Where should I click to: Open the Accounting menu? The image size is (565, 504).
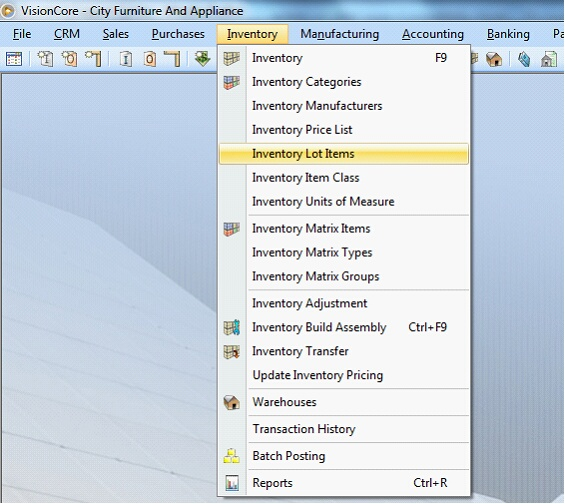(433, 34)
